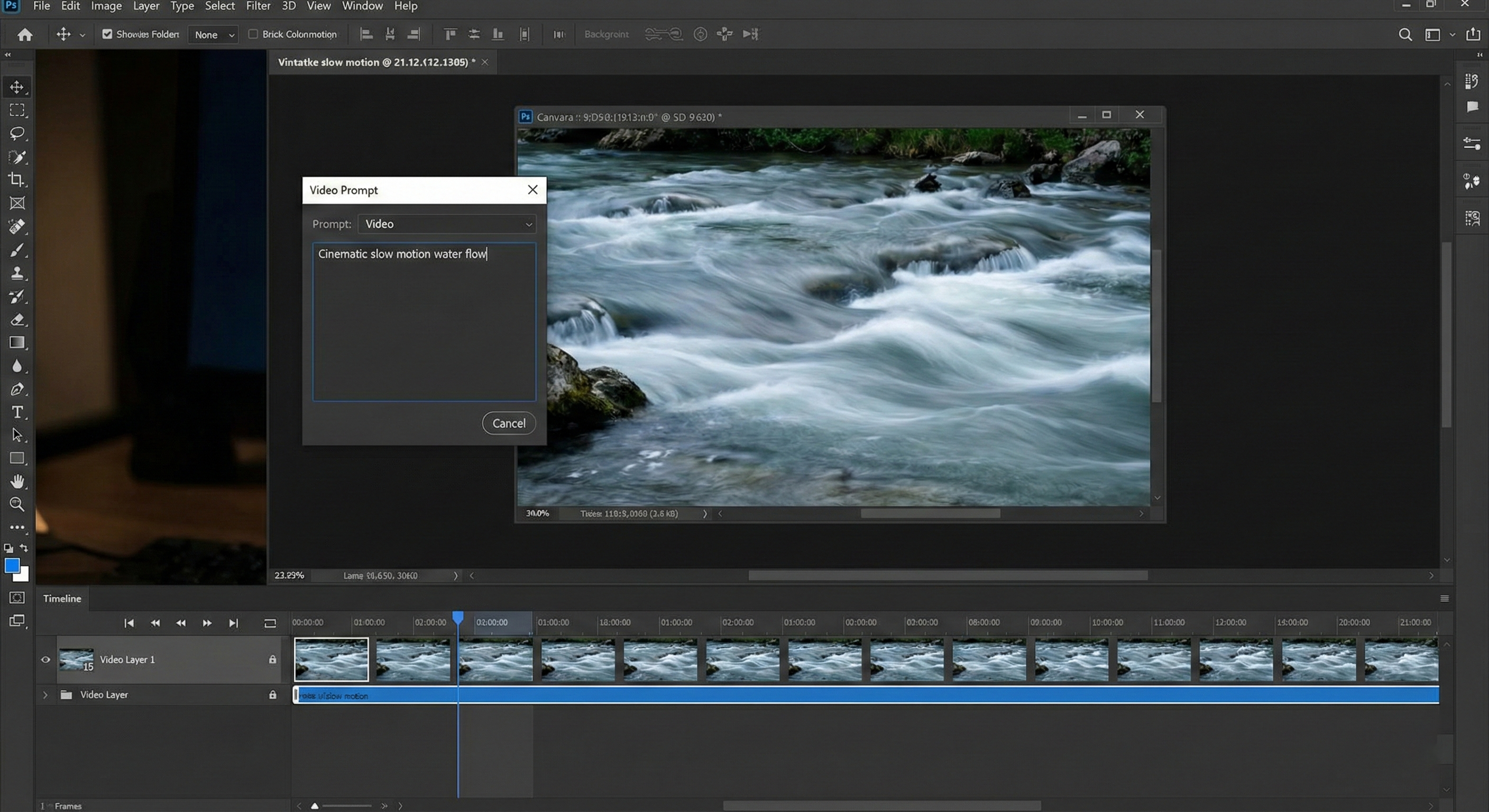The height and width of the screenshot is (812, 1489).
Task: Activate the Hand tool
Action: pyautogui.click(x=17, y=482)
